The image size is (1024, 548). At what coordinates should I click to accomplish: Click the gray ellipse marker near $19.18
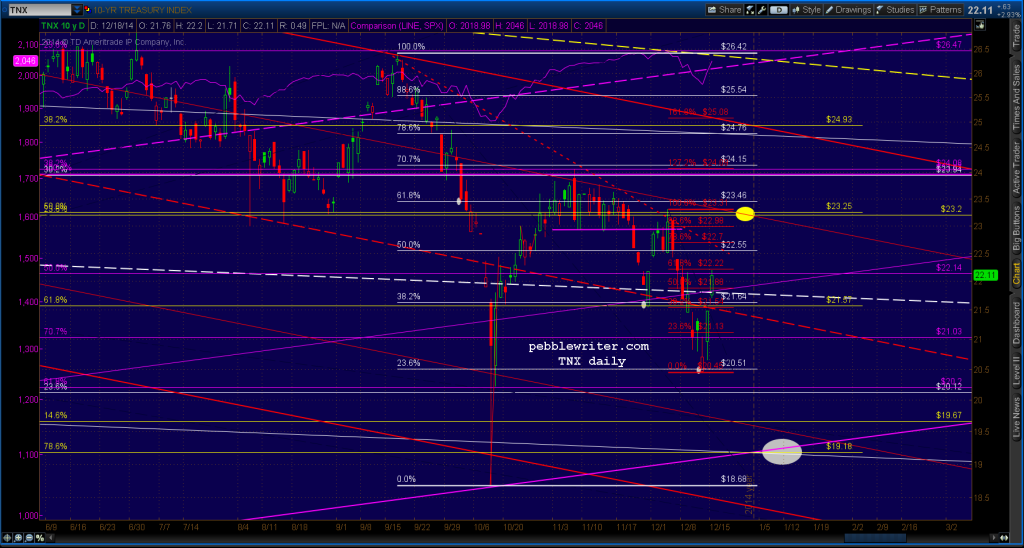(x=782, y=452)
